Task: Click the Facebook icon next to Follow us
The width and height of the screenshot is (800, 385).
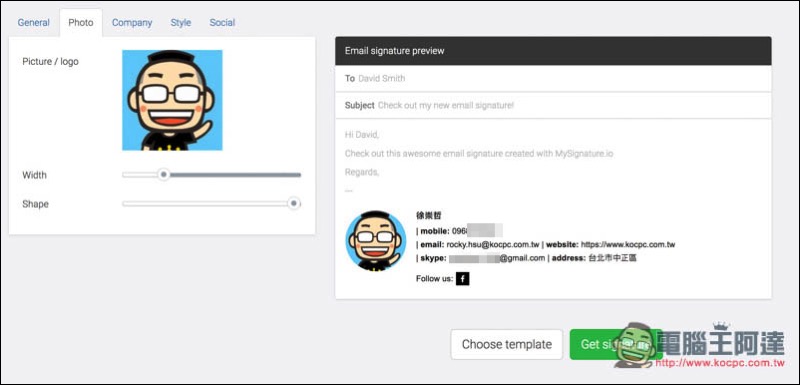Action: click(463, 279)
